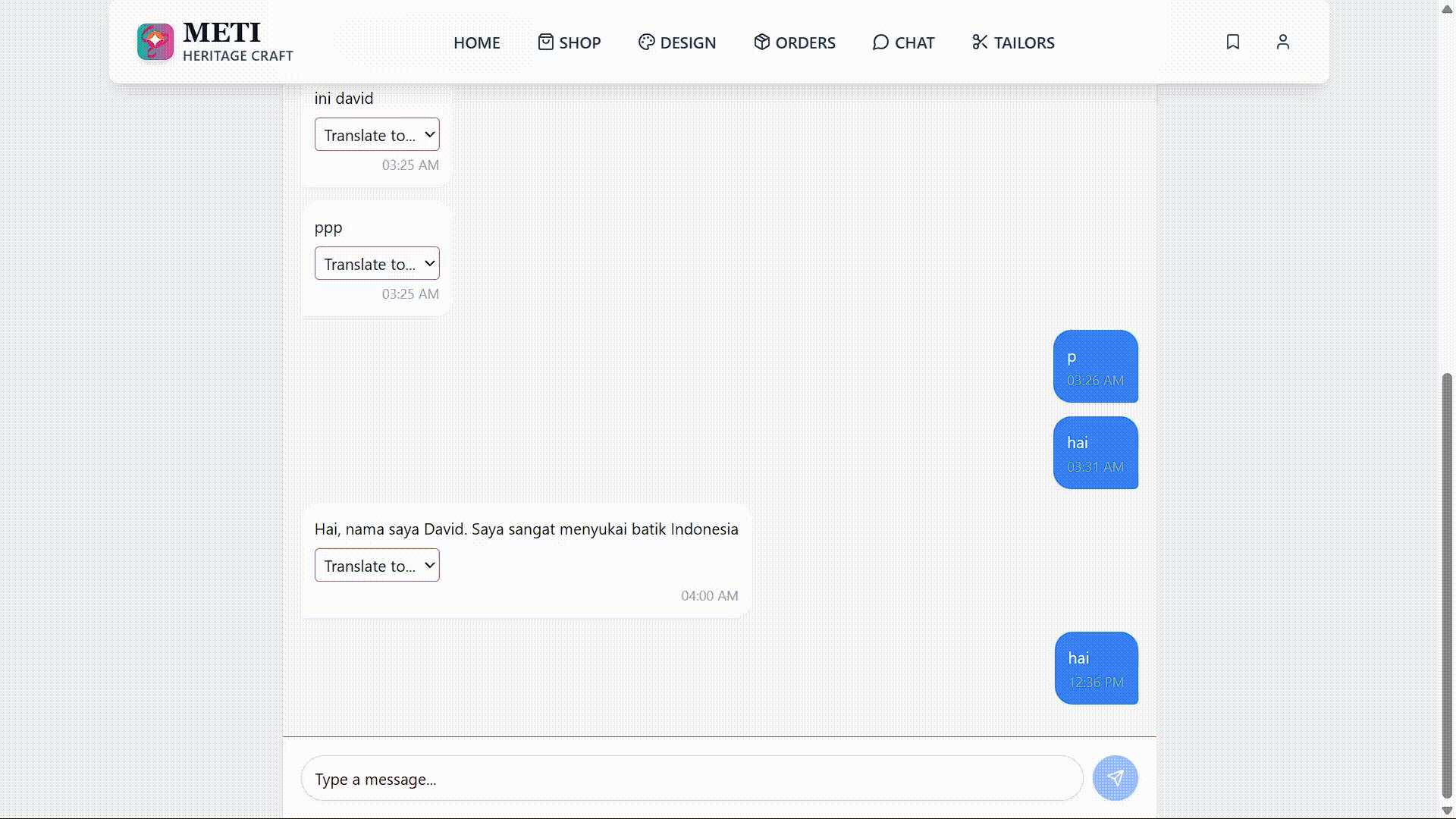Click the vertical page scrollbar thumb
Screen dimensions: 1456x819
1447,584
